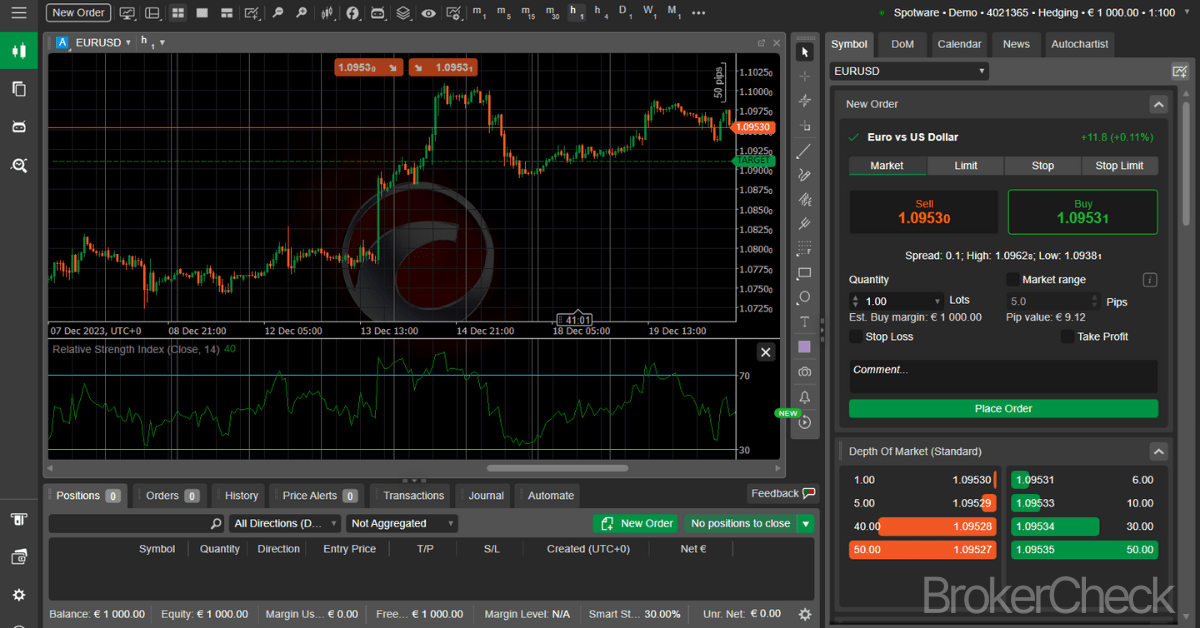Toggle the eye visibility icon in toolbar
Screen dimensions: 1200x628
pos(428,13)
